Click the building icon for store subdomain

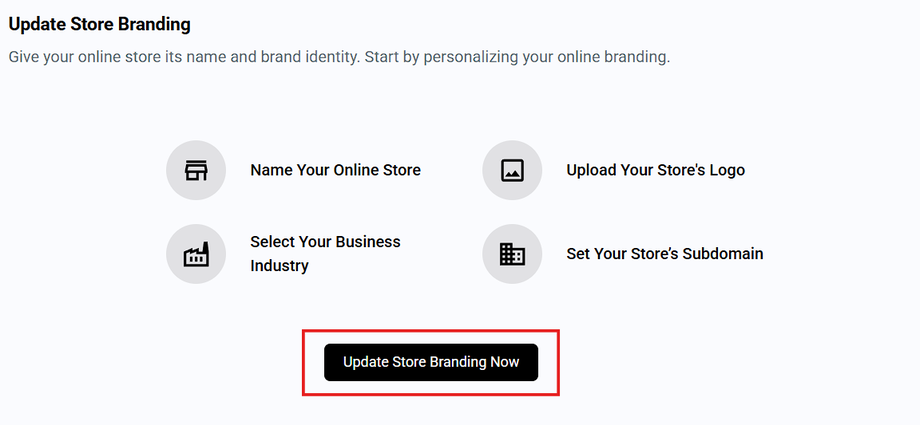[x=512, y=254]
